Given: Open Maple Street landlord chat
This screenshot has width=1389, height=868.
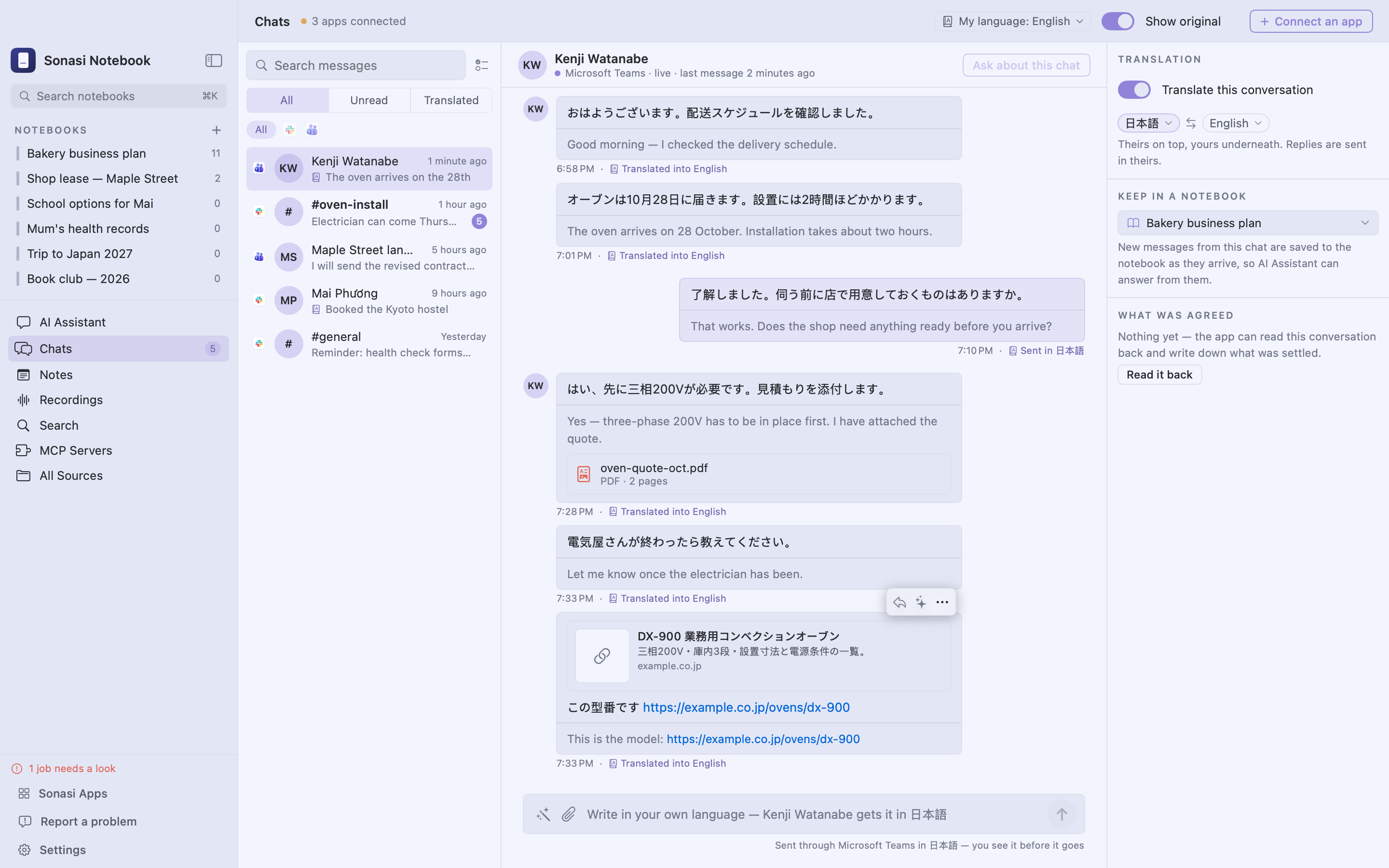Looking at the screenshot, I should point(369,257).
